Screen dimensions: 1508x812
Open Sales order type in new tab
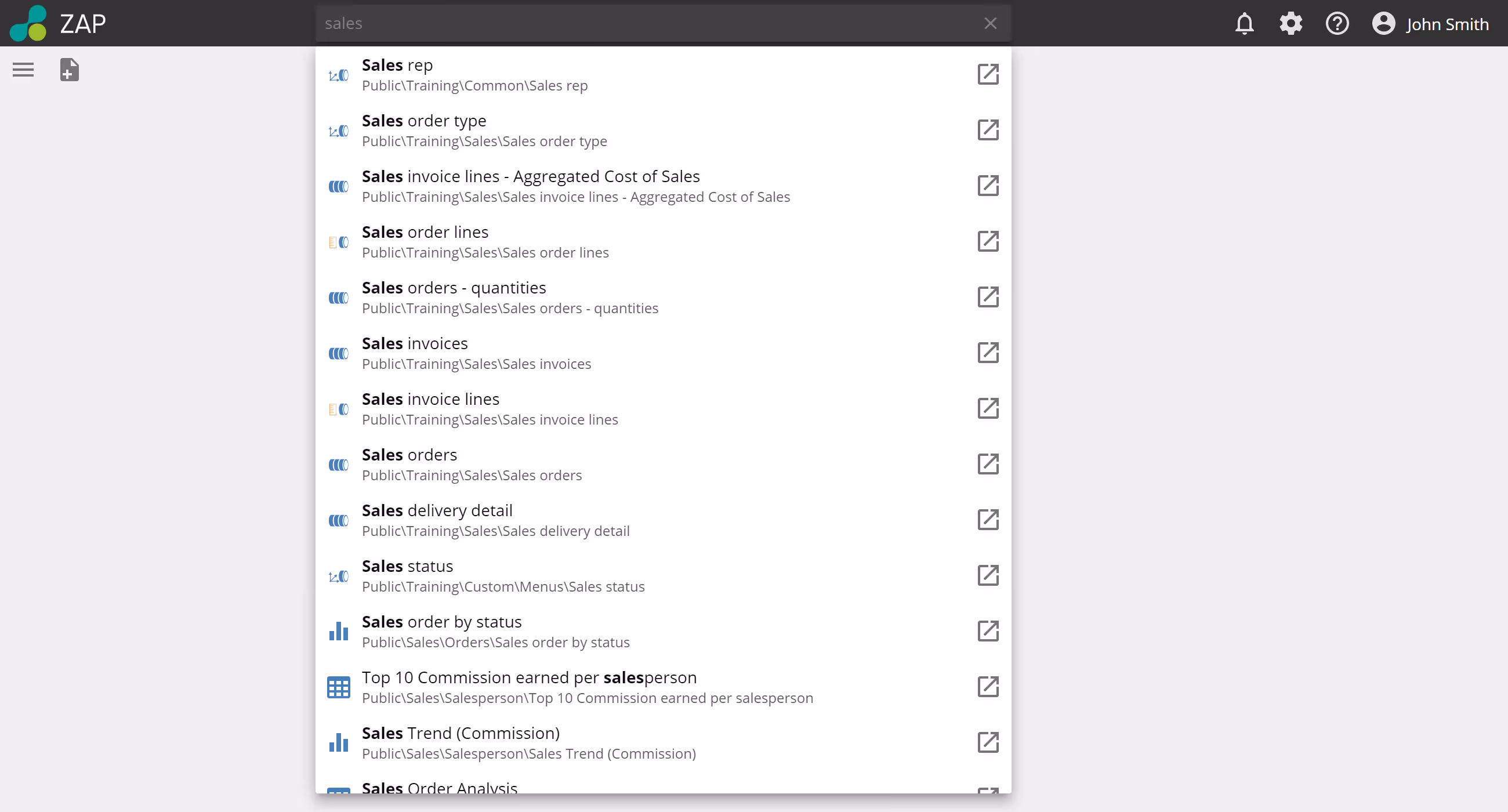click(988, 130)
